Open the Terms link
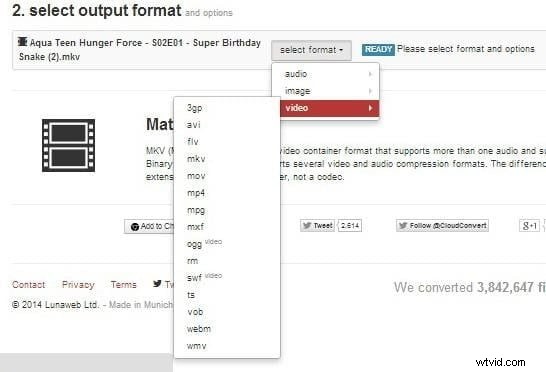546x372 pixels. coord(124,285)
